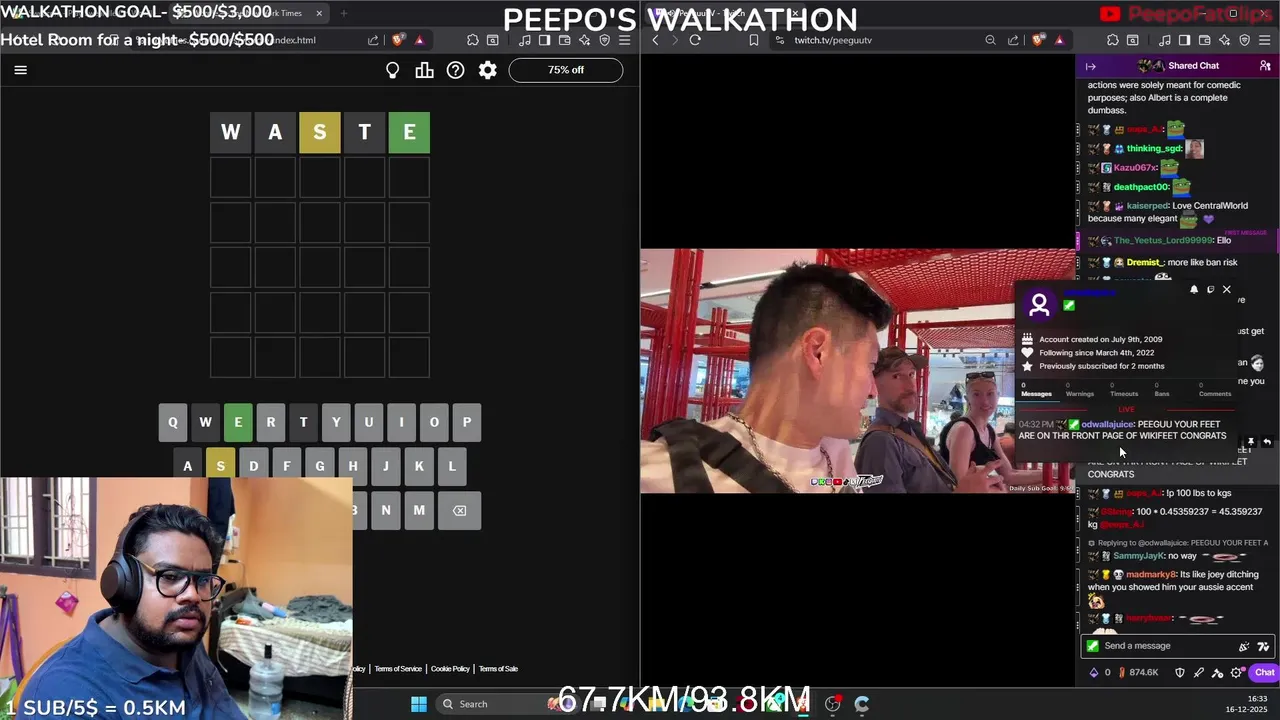The height and width of the screenshot is (720, 1280).
Task: Open Wordle hints lightbulb icon
Action: 393,70
